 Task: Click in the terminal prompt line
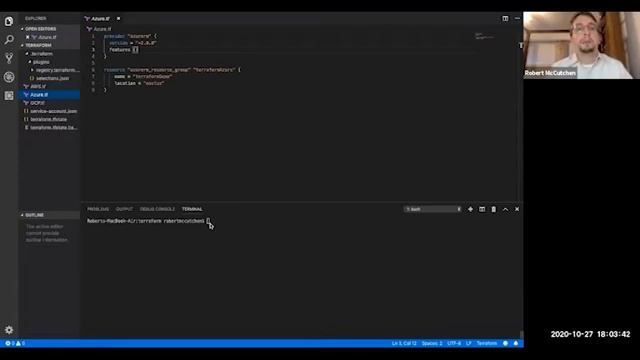click(x=148, y=221)
